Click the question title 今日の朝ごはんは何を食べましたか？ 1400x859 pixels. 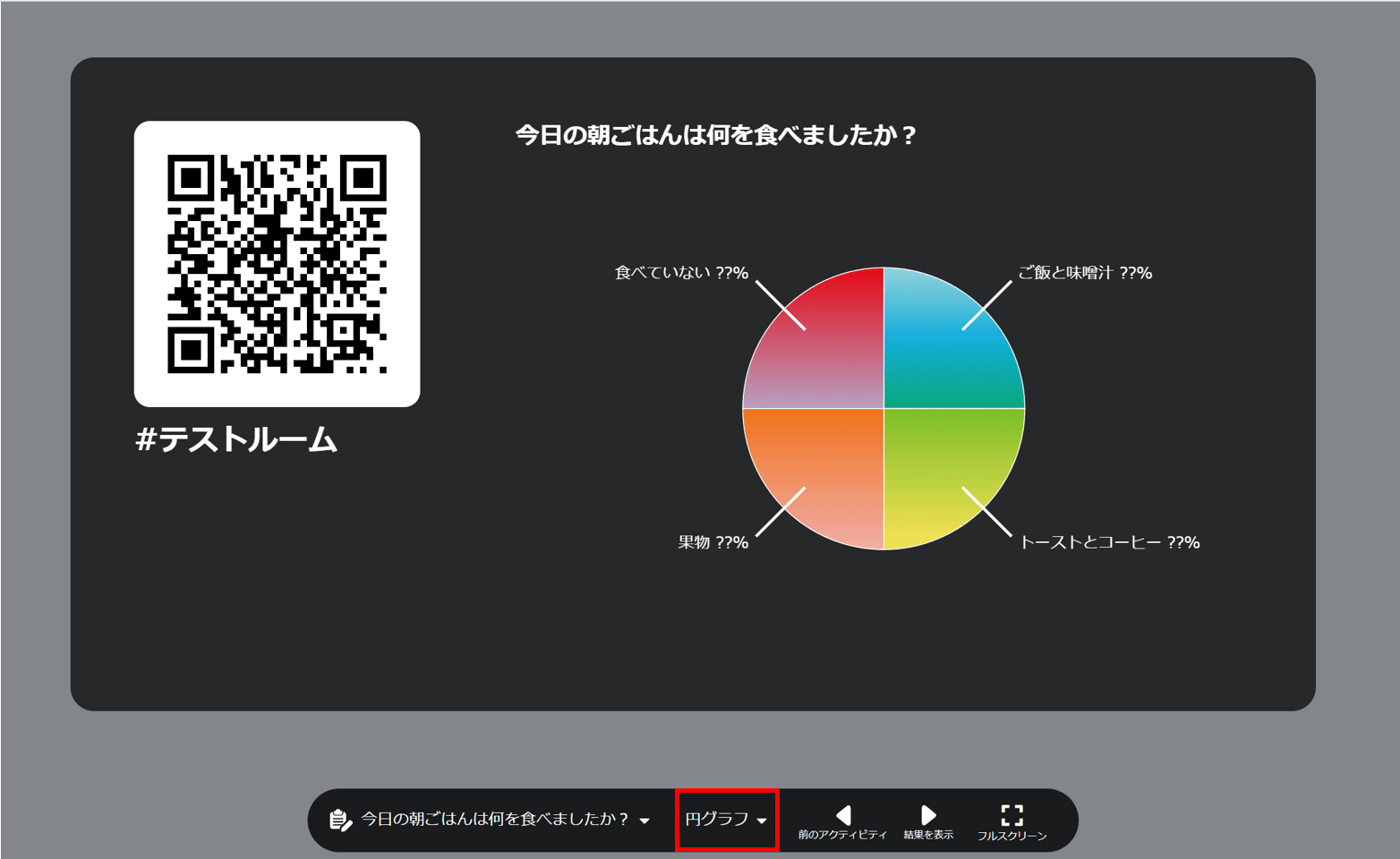[716, 135]
